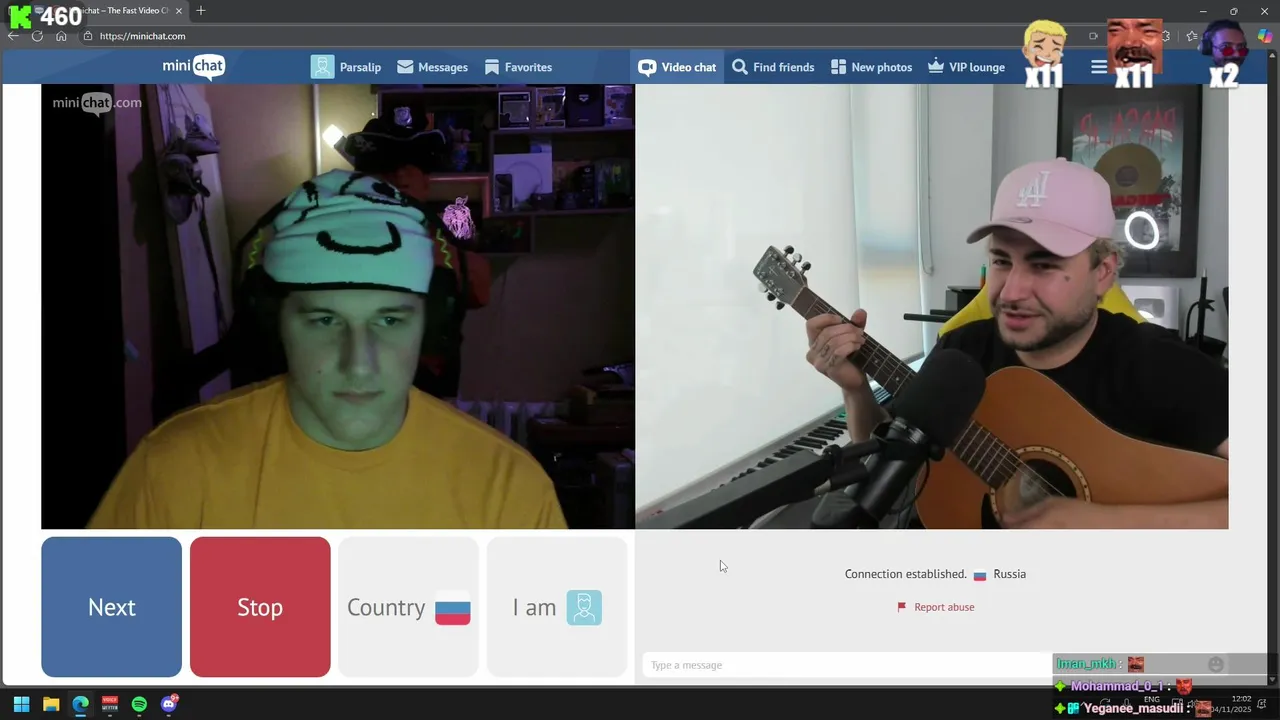
Task: Click the camera icon in the address bar
Action: coord(1093,36)
